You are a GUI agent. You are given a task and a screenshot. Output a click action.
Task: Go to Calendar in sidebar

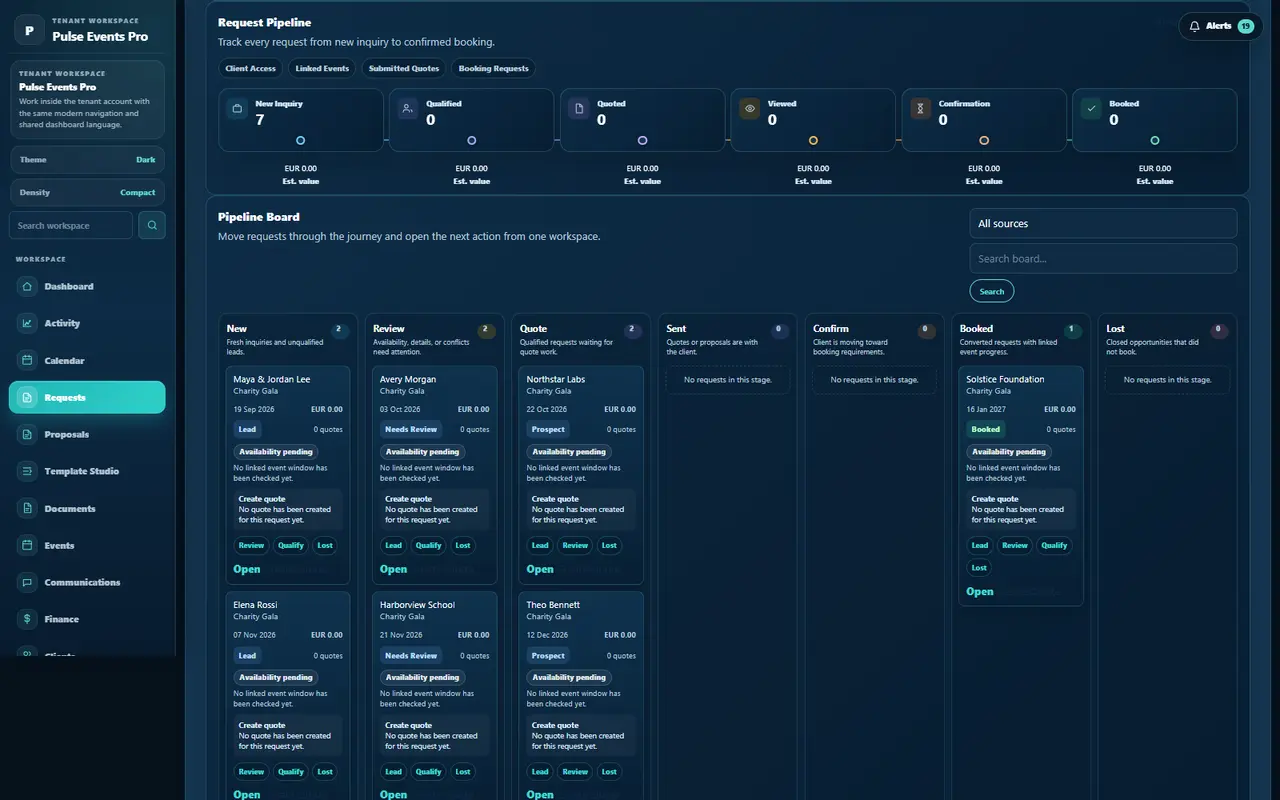point(87,361)
